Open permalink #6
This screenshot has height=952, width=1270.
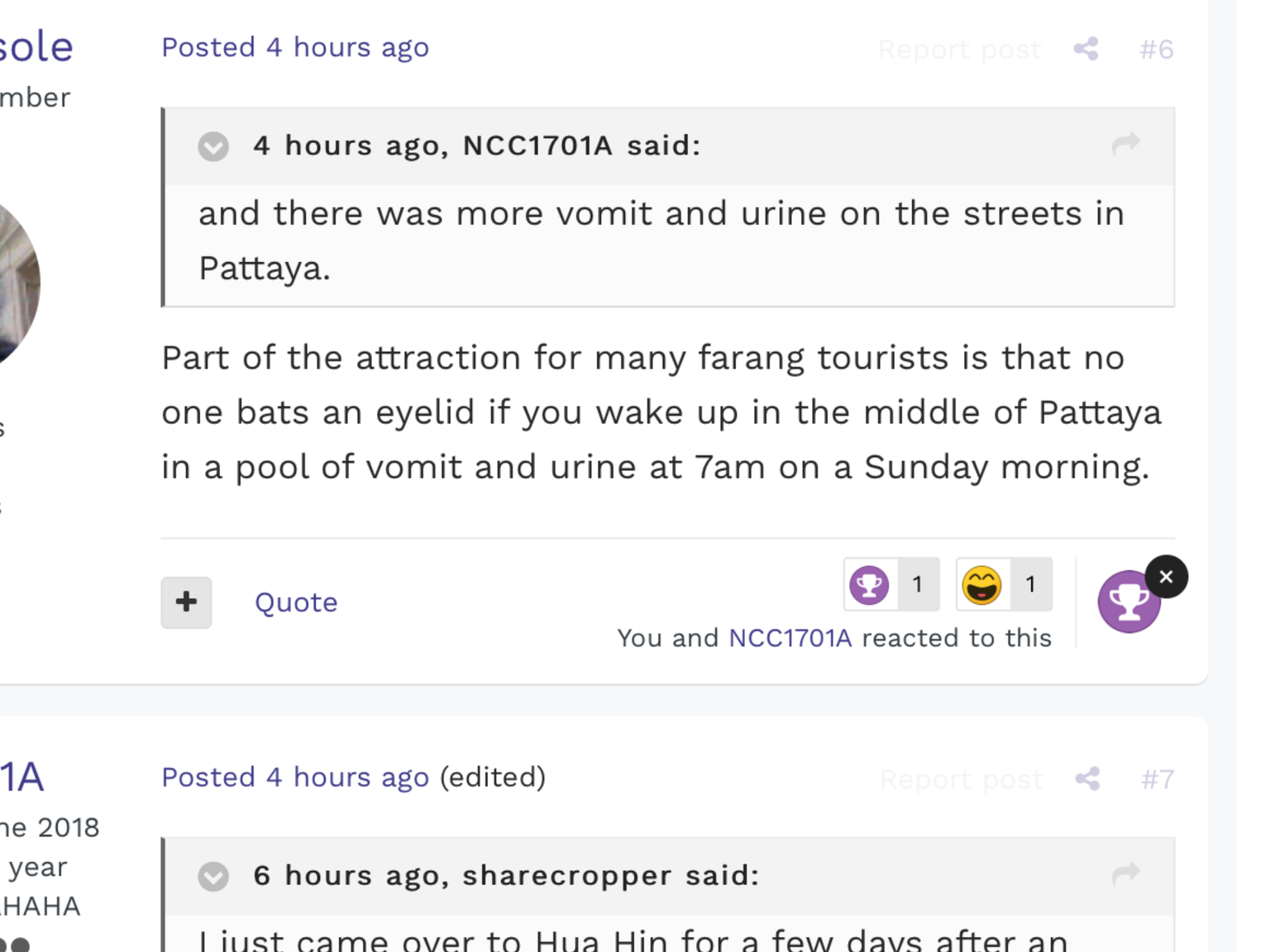(x=1156, y=50)
